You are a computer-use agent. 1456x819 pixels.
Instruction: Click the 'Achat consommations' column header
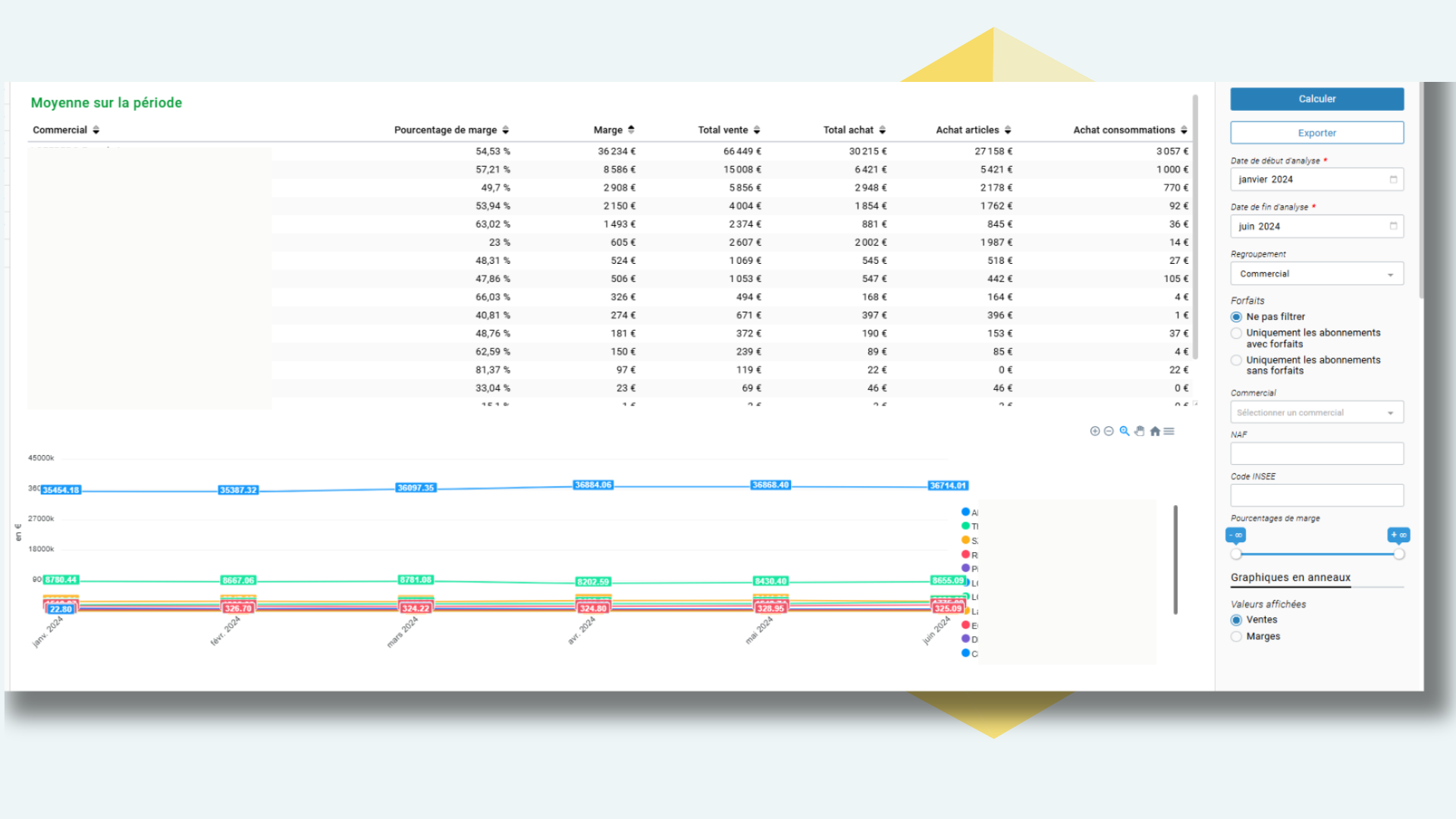pyautogui.click(x=1124, y=130)
